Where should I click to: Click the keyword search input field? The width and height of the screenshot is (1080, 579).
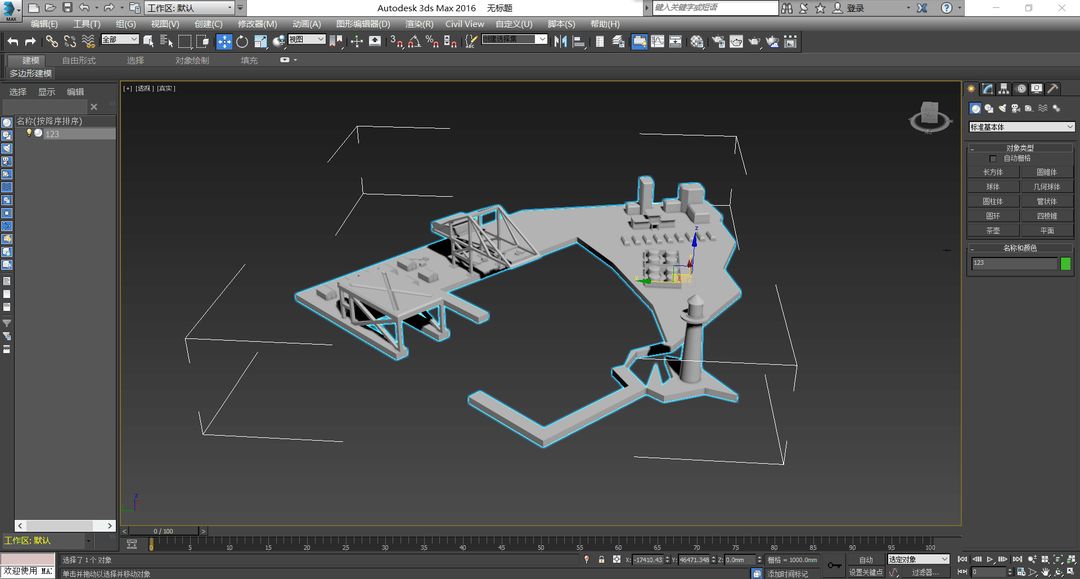[x=715, y=8]
